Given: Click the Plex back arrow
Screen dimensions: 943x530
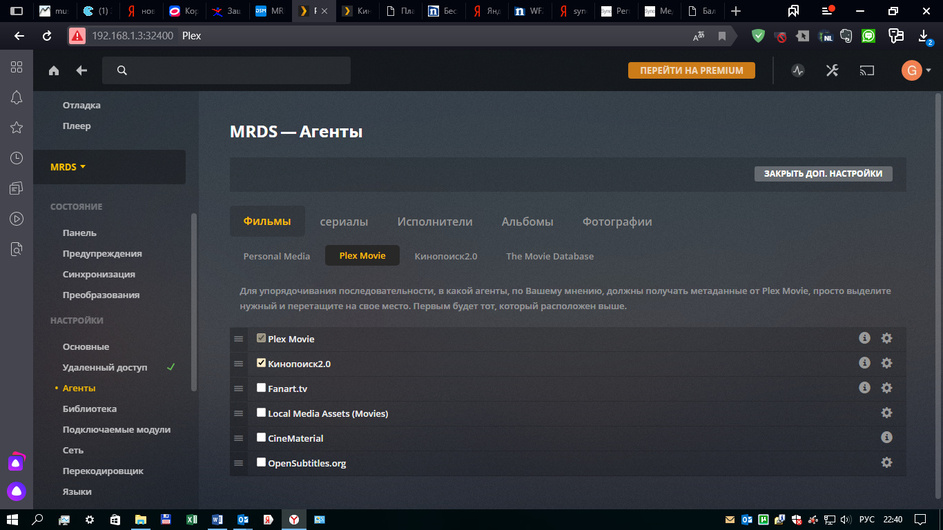Looking at the screenshot, I should 81,70.
